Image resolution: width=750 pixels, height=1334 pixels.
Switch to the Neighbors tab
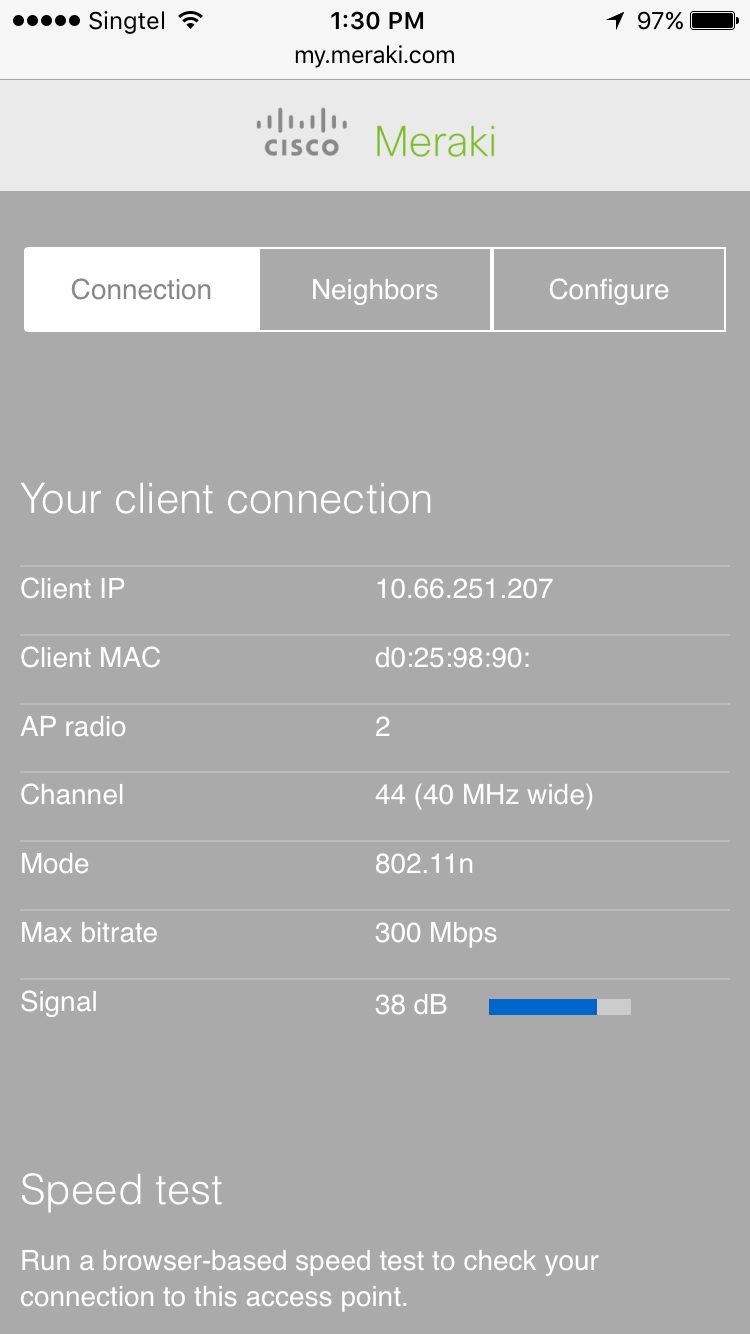pyautogui.click(x=375, y=290)
